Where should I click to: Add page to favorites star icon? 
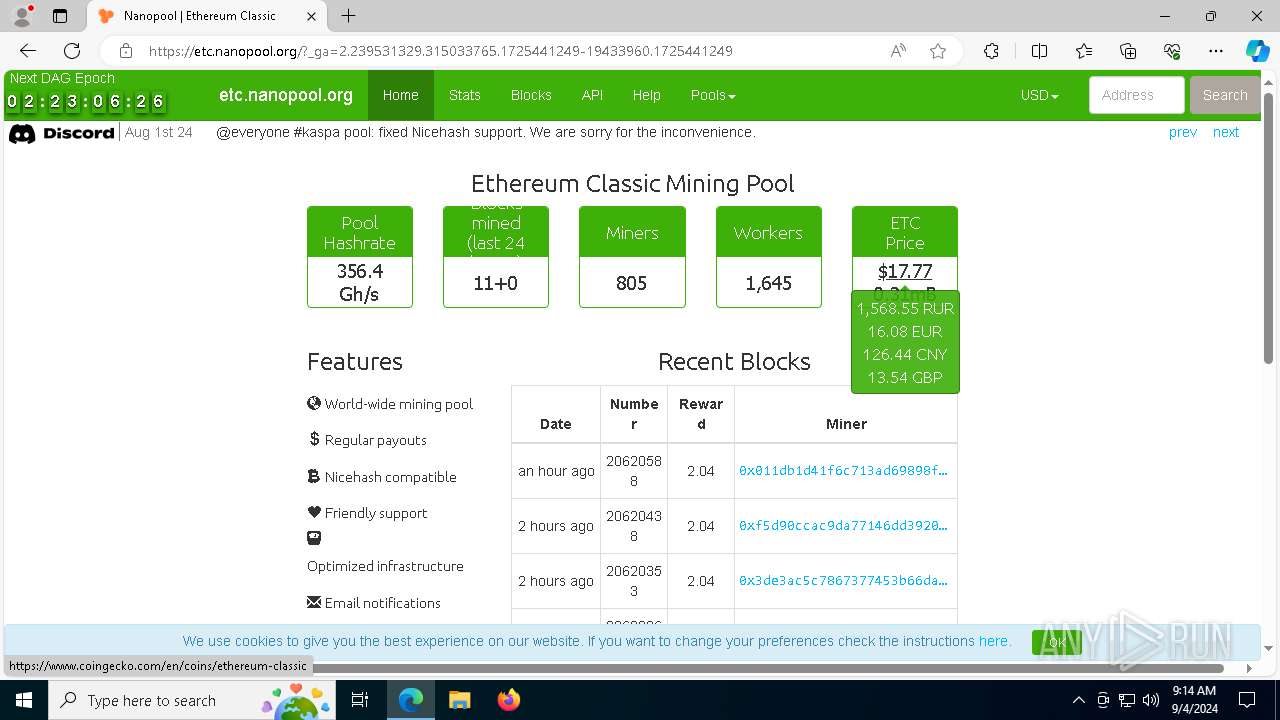tap(938, 51)
